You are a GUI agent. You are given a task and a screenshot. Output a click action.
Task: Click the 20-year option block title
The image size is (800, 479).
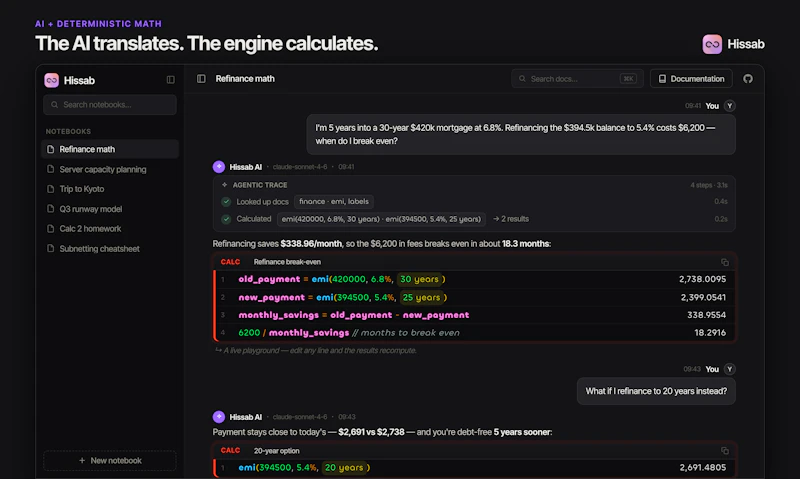(x=277, y=450)
